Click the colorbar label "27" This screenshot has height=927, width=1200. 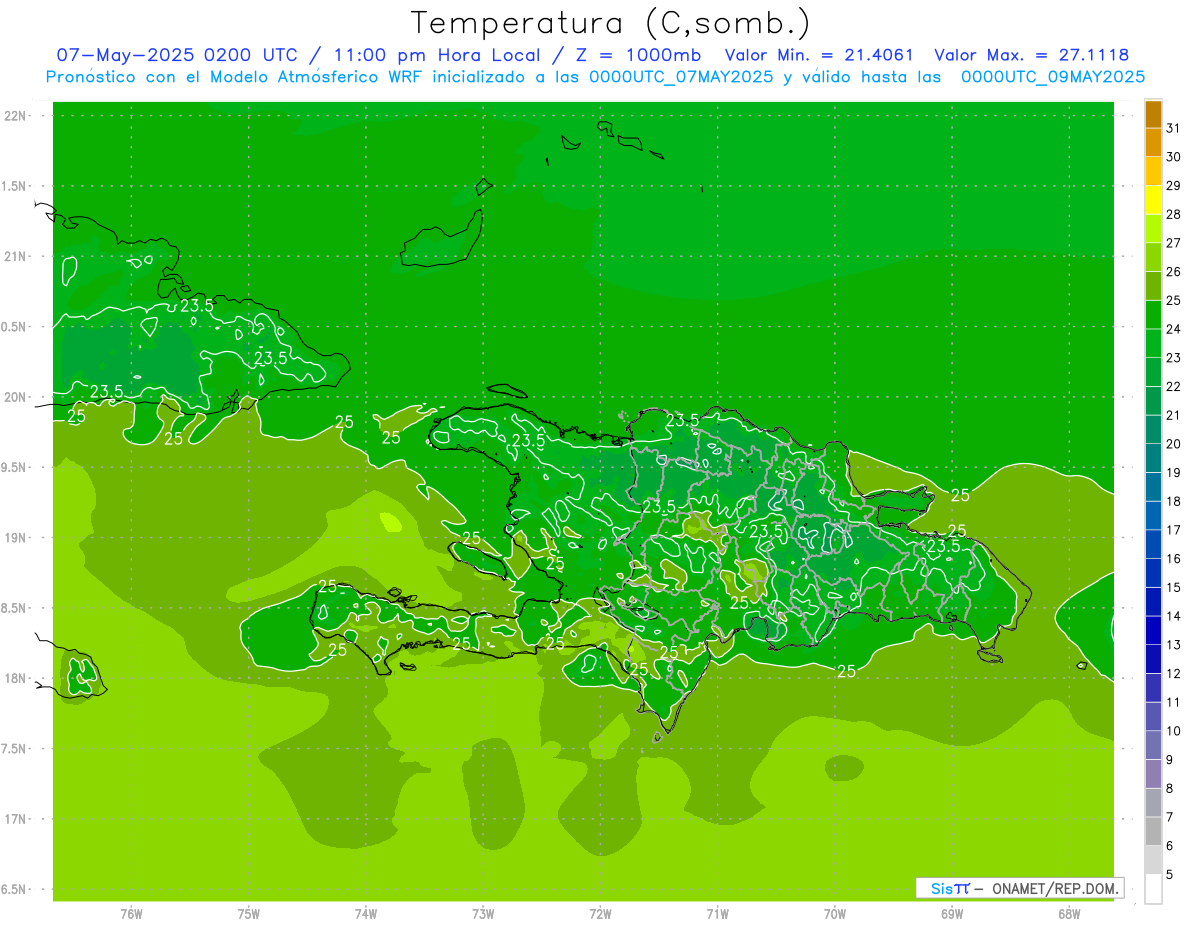(1174, 243)
